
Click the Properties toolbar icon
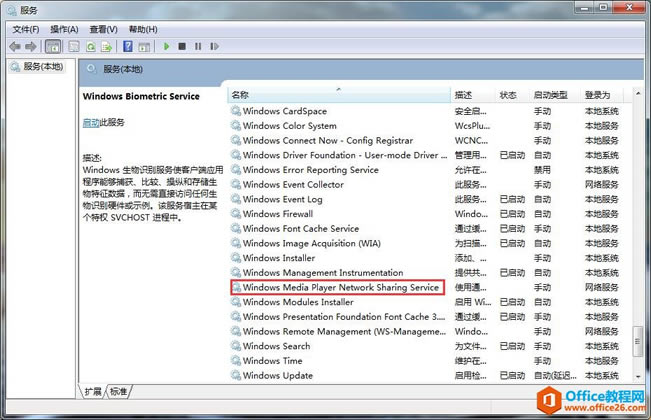click(x=74, y=46)
